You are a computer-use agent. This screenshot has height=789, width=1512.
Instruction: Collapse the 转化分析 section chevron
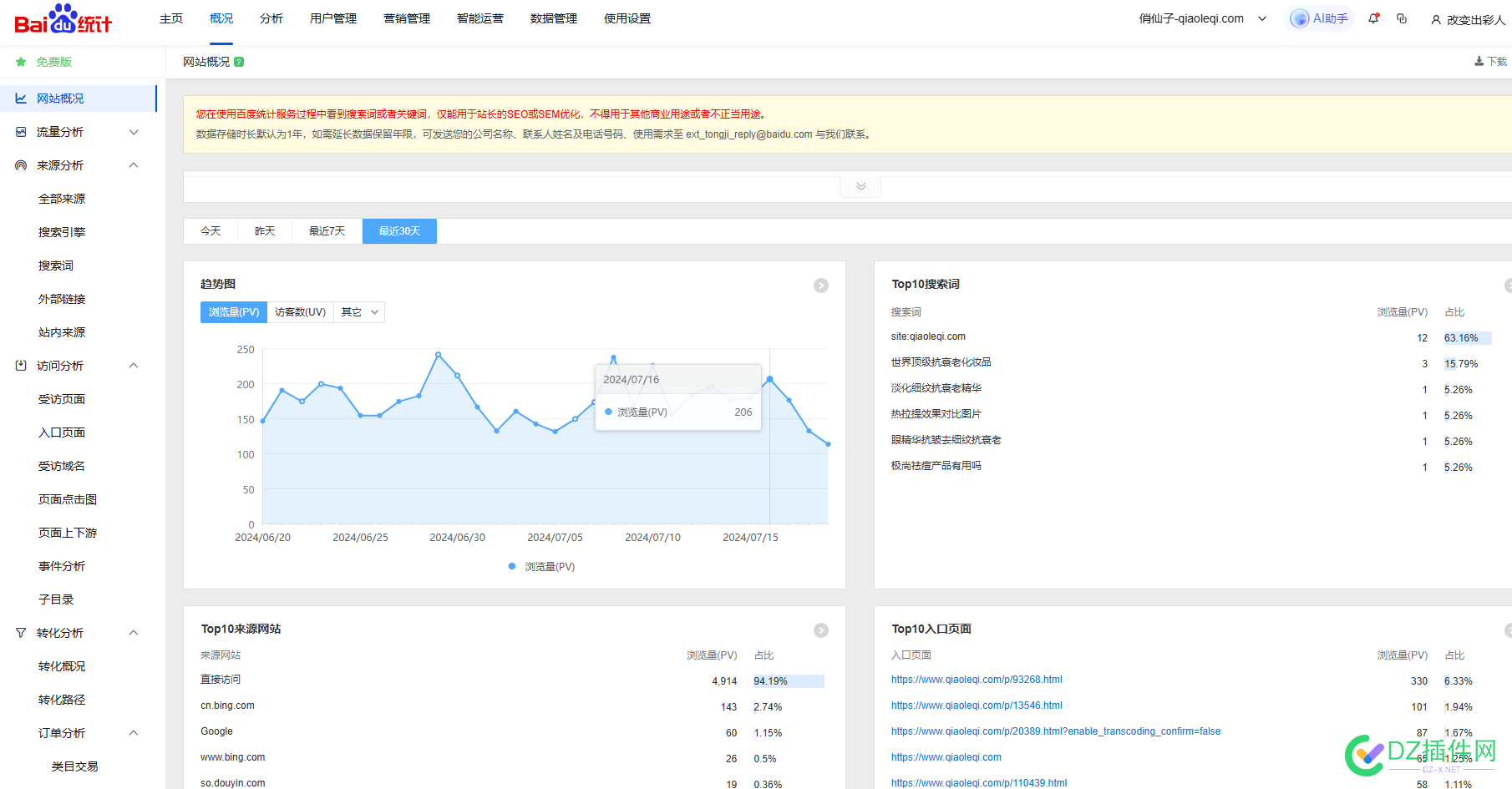pyautogui.click(x=134, y=633)
